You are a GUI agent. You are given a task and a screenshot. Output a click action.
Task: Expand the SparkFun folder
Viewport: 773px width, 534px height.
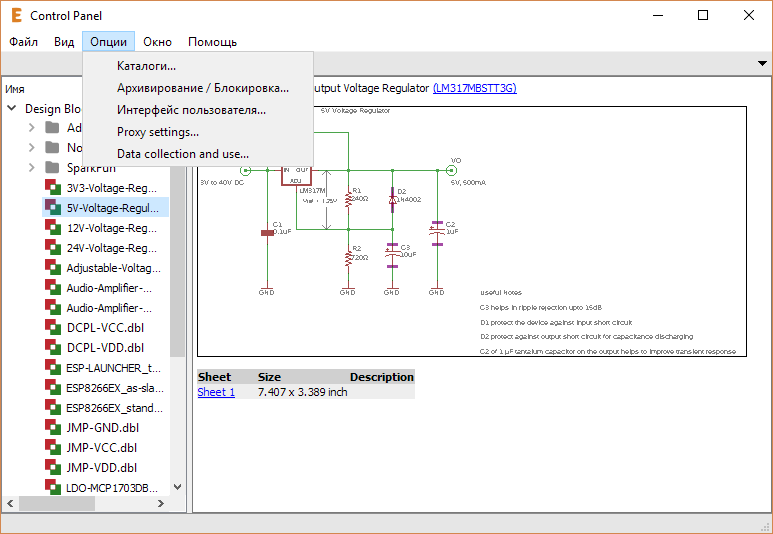[32, 168]
